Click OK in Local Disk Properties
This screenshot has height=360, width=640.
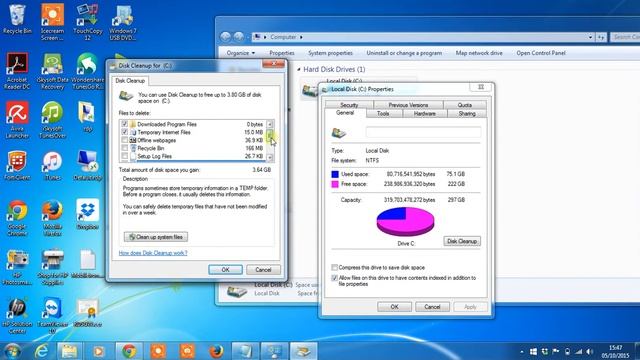[x=394, y=307]
